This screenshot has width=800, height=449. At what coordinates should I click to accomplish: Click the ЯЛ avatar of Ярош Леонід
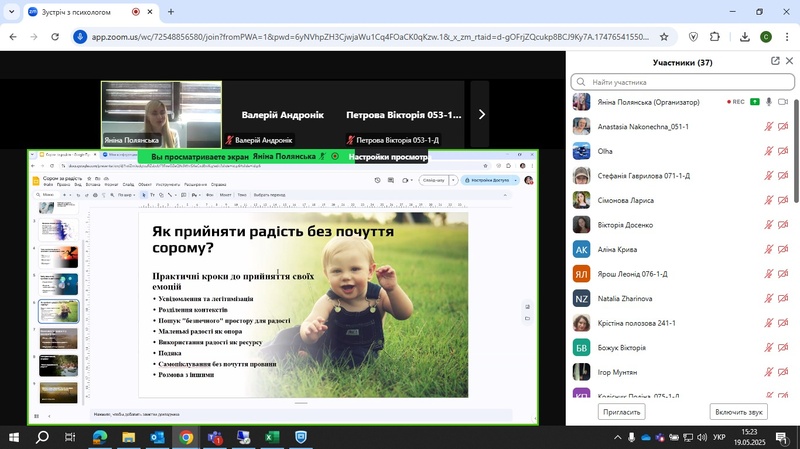tap(581, 274)
